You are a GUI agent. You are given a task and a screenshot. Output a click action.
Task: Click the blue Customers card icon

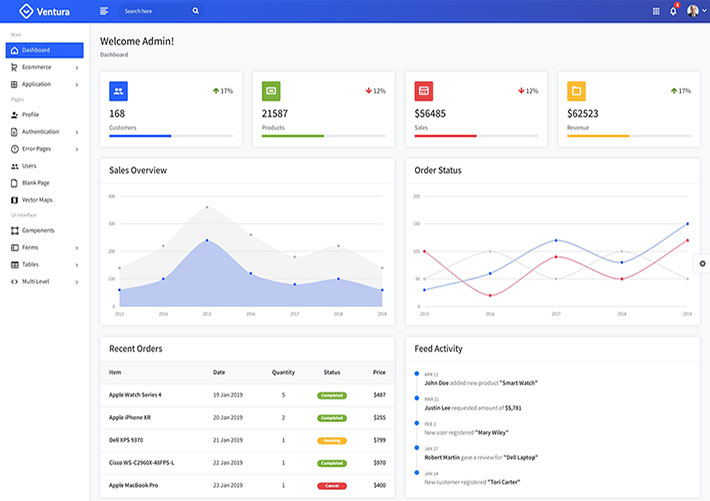click(118, 91)
